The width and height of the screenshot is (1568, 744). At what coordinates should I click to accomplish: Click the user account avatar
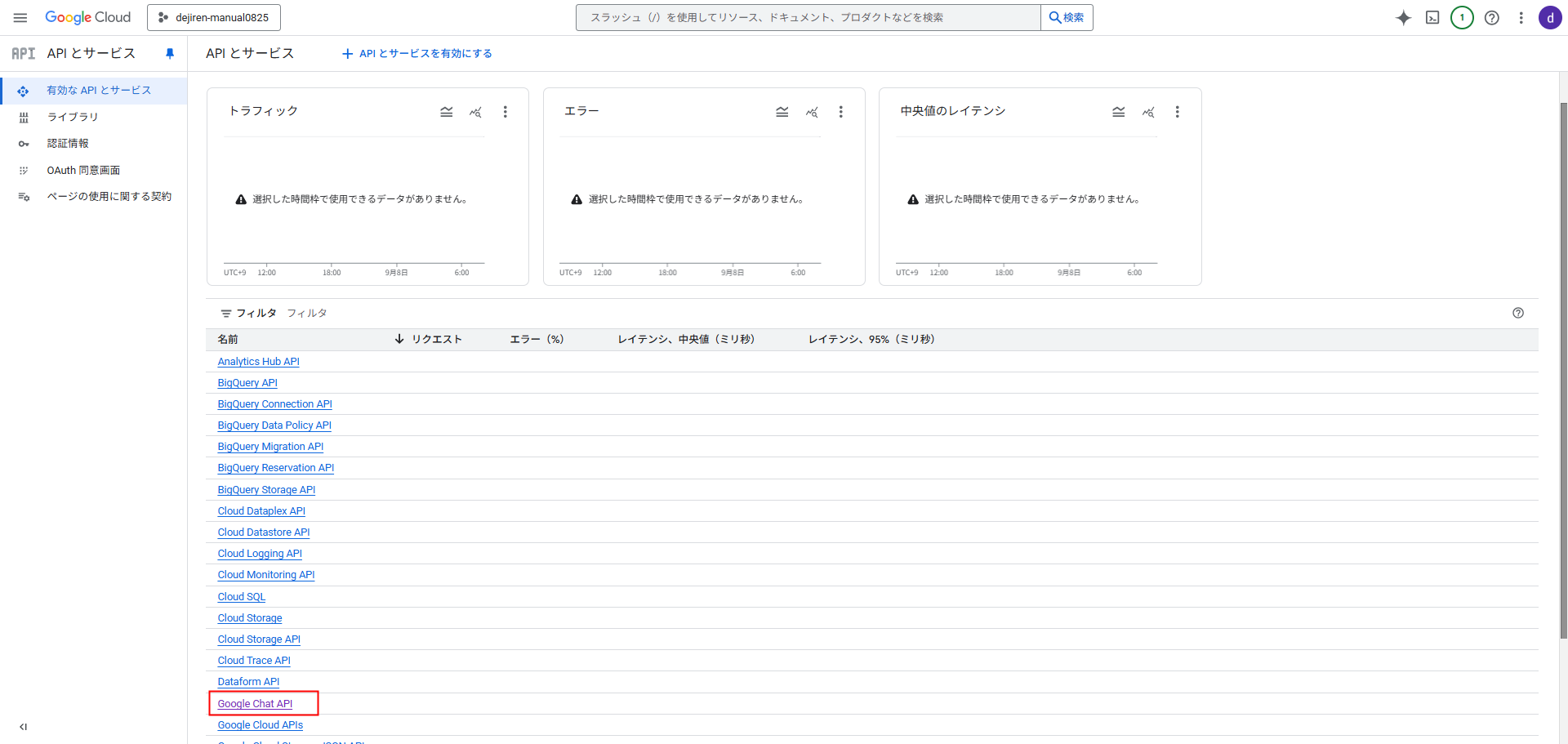pos(1549,18)
